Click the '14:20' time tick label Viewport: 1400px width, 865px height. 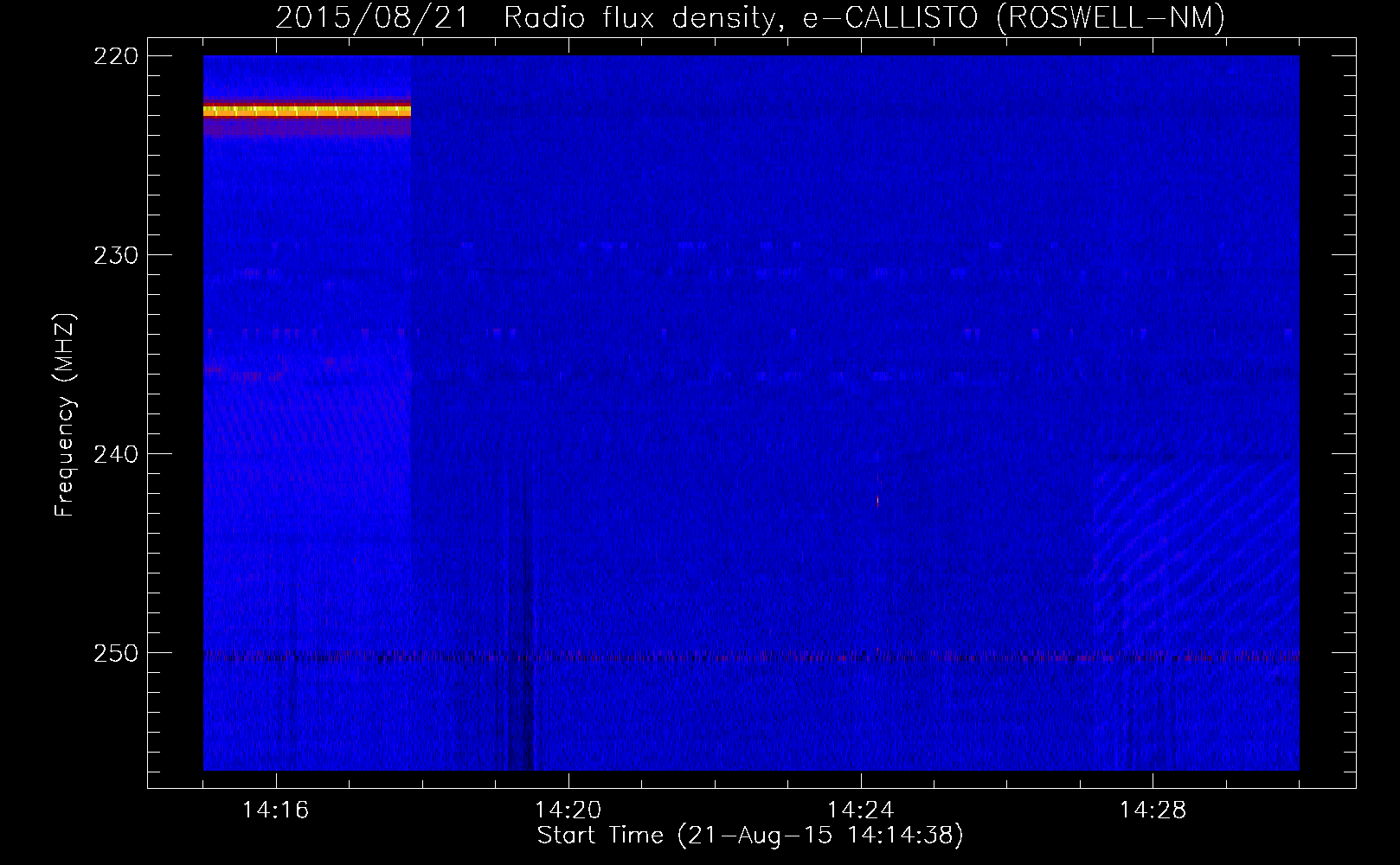click(568, 810)
